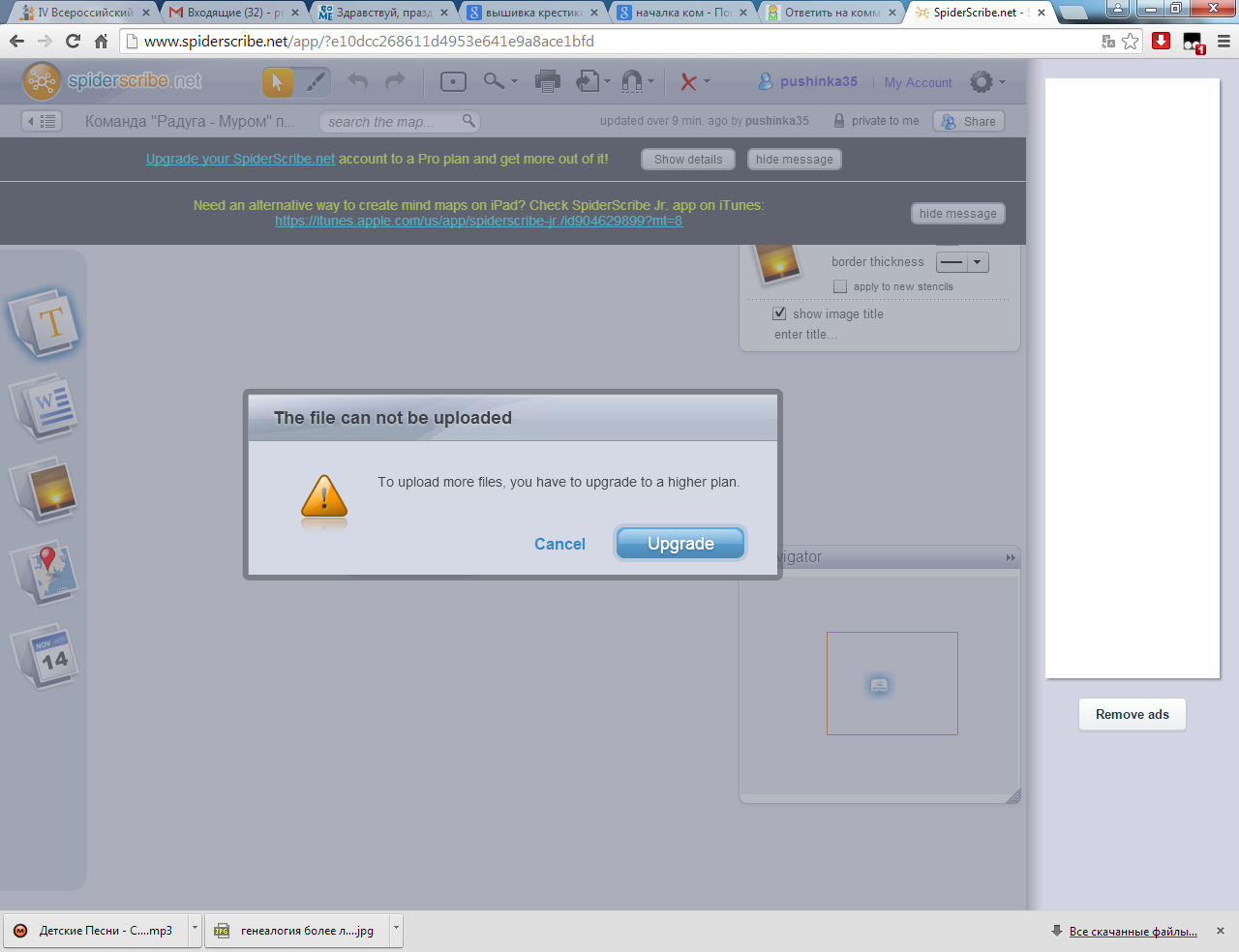Open the Upgrade your SpiderScribe.net link
Viewport: 1239px width, 952px height.
[x=240, y=159]
